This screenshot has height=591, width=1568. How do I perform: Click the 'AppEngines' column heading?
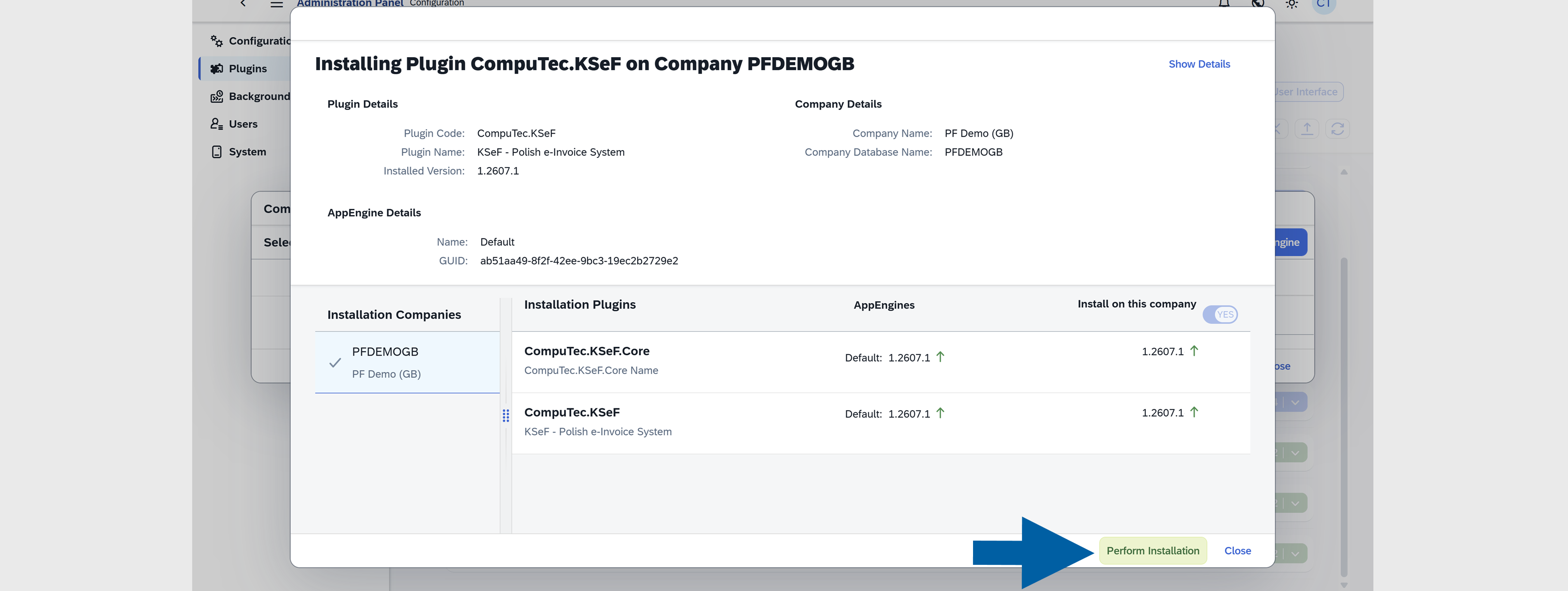pos(884,305)
